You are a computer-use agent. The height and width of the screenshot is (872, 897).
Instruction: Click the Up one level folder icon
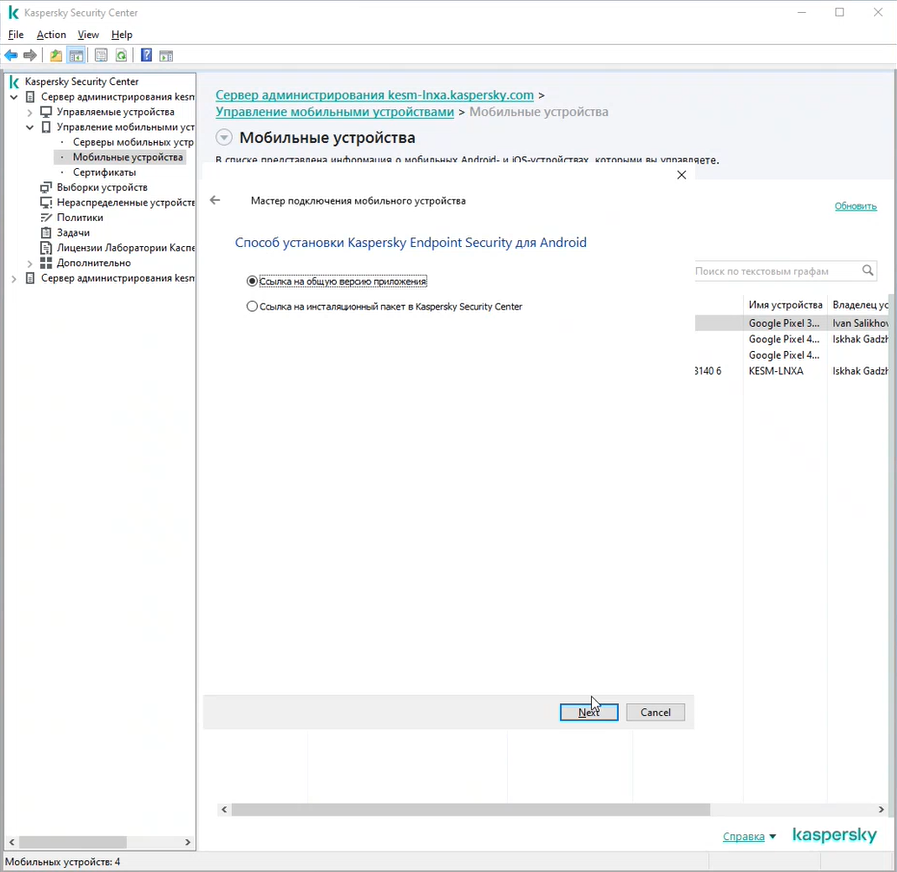55,56
